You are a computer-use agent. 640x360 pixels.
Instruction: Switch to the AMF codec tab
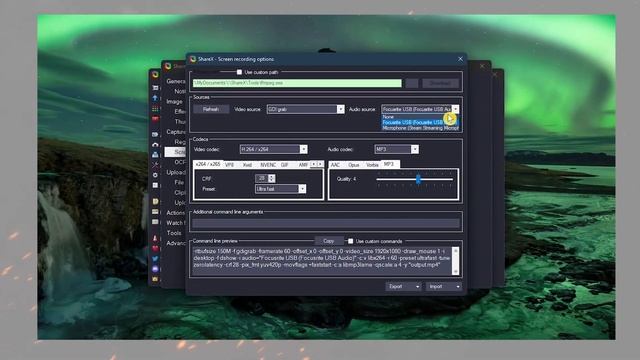303,165
